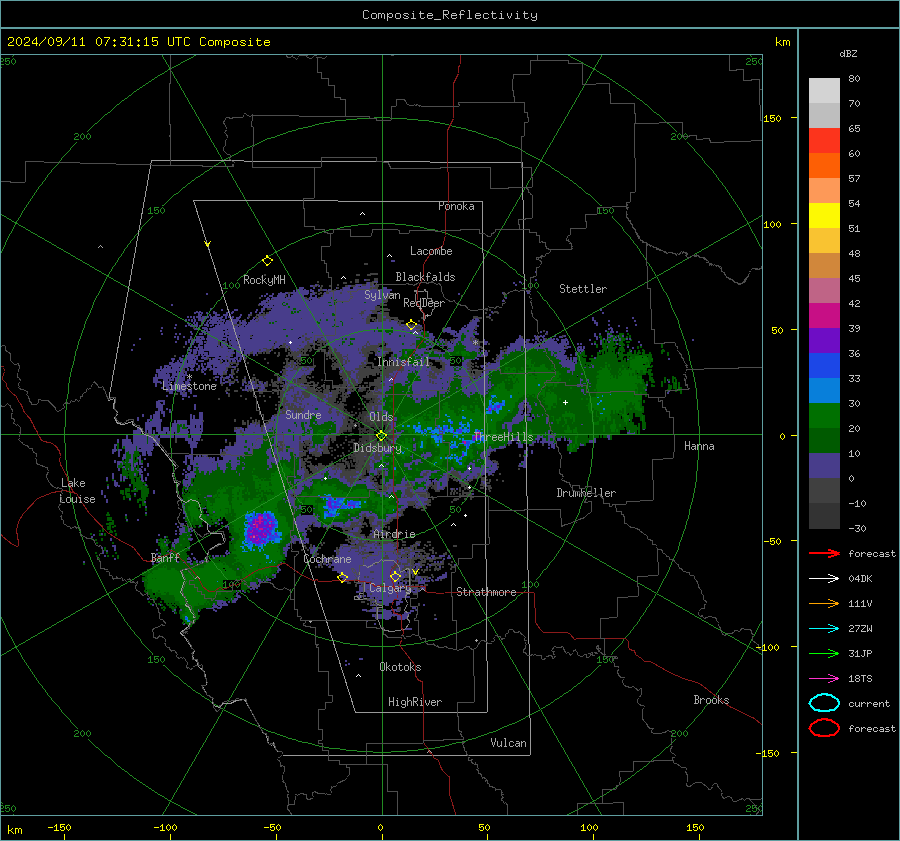900x841 pixels.
Task: Click the dBZ legend heading
Action: pyautogui.click(x=848, y=53)
